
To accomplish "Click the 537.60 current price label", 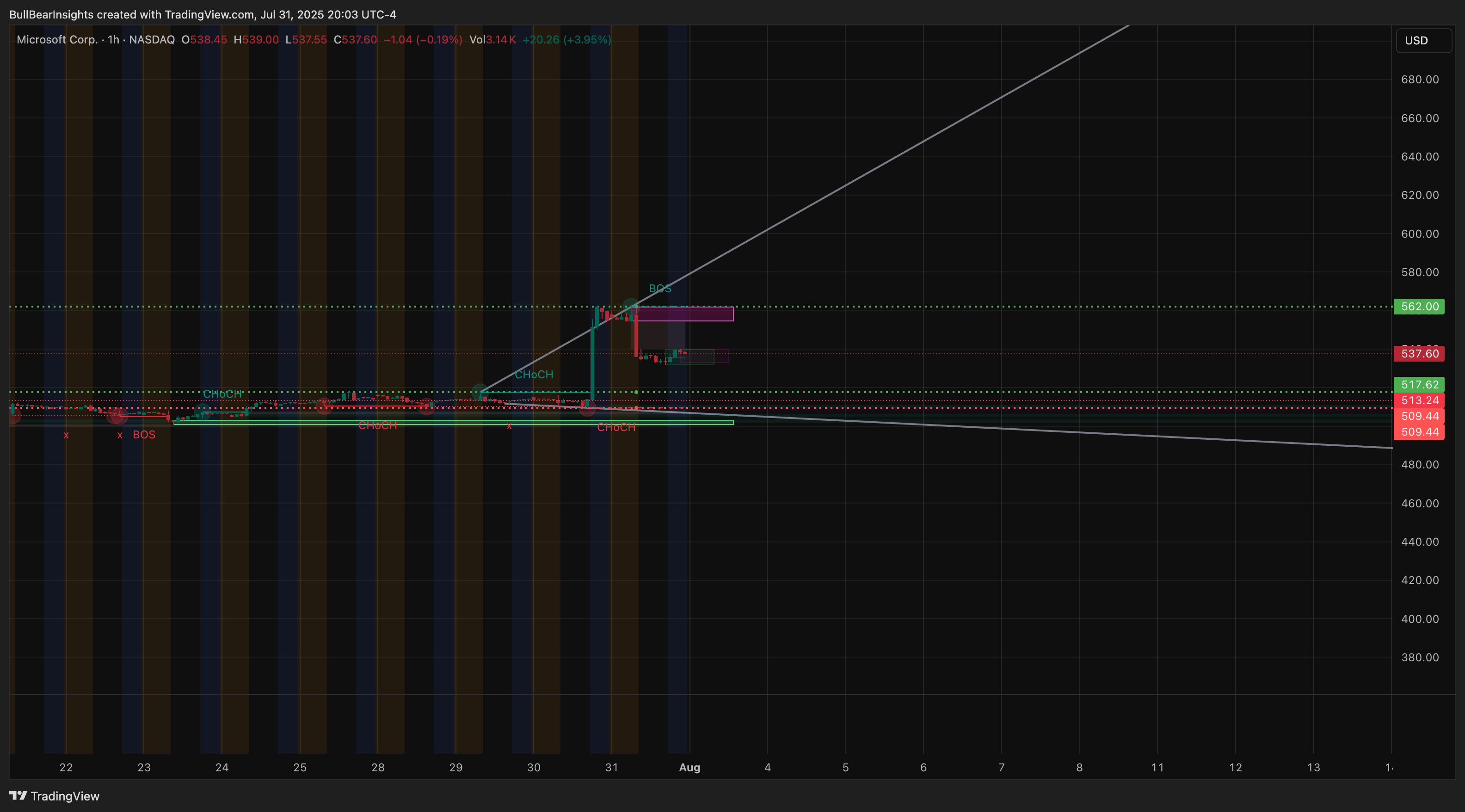I will point(1419,354).
